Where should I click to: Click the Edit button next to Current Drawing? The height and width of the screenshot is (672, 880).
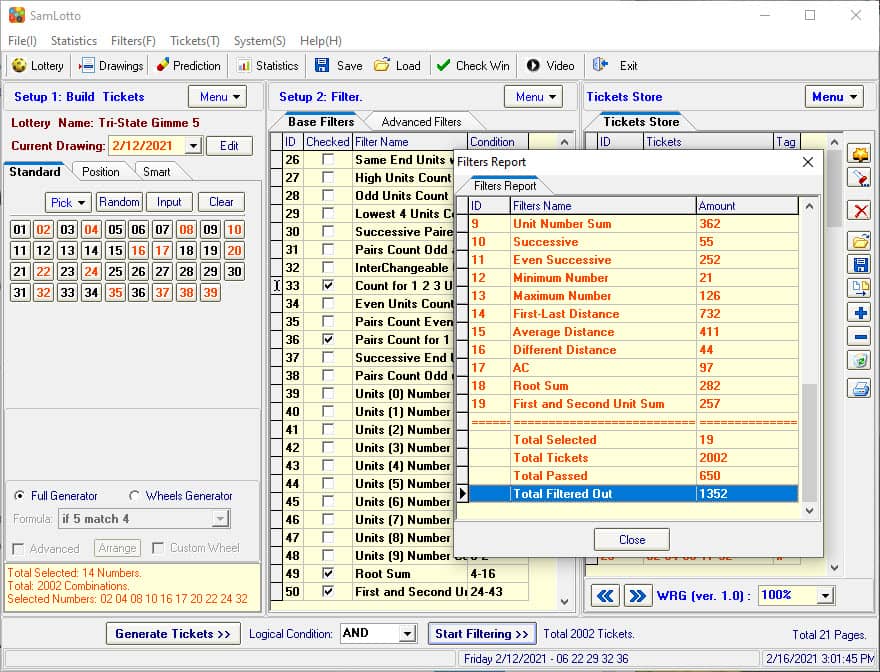click(x=229, y=146)
